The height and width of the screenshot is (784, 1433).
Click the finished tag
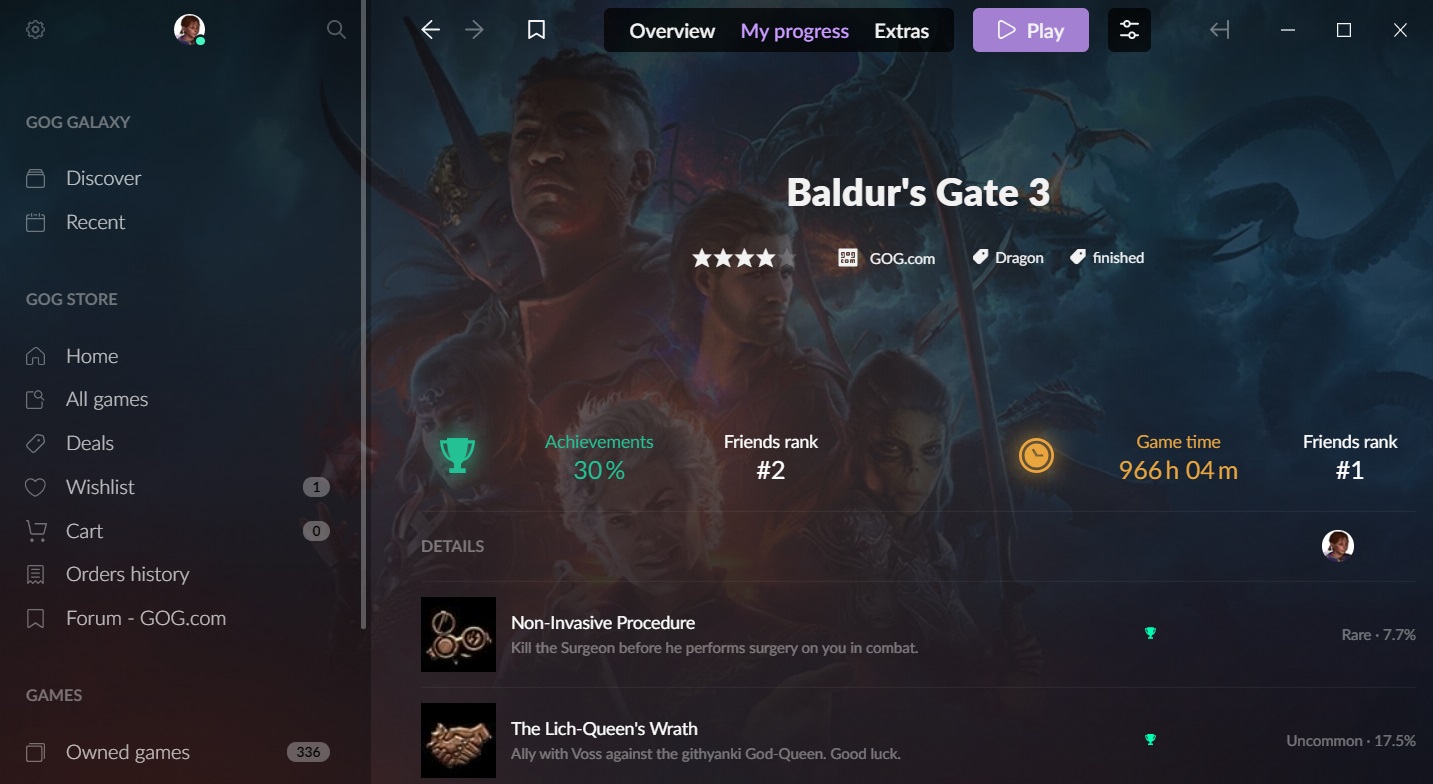pos(1107,258)
